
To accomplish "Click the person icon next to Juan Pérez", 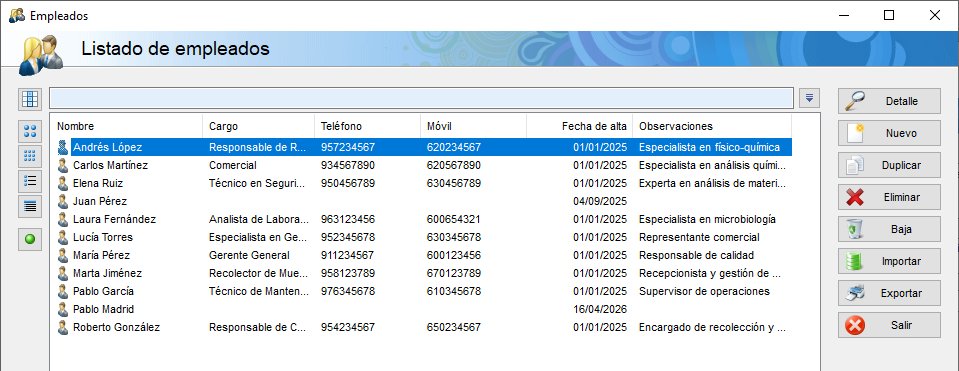I will [x=62, y=201].
